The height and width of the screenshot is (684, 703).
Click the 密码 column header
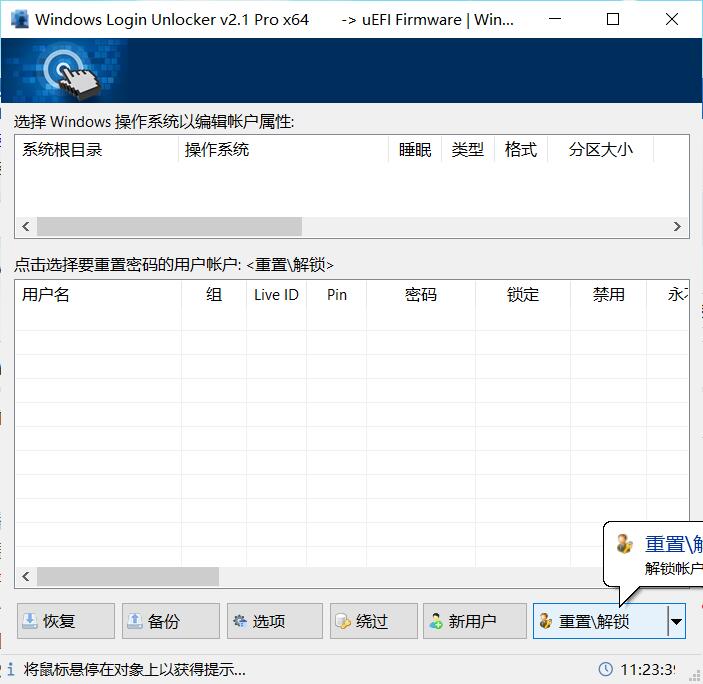click(421, 295)
